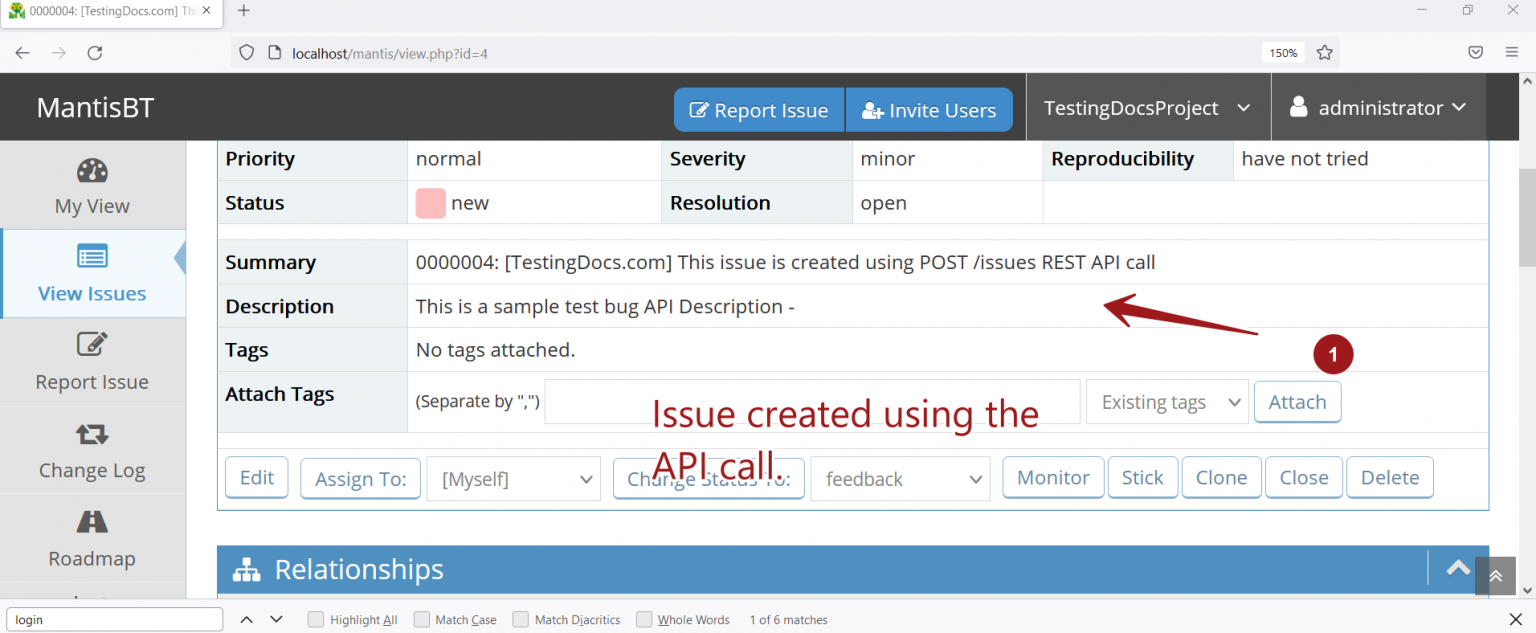1536x633 pixels.
Task: Click the Monitor button
Action: click(x=1052, y=477)
